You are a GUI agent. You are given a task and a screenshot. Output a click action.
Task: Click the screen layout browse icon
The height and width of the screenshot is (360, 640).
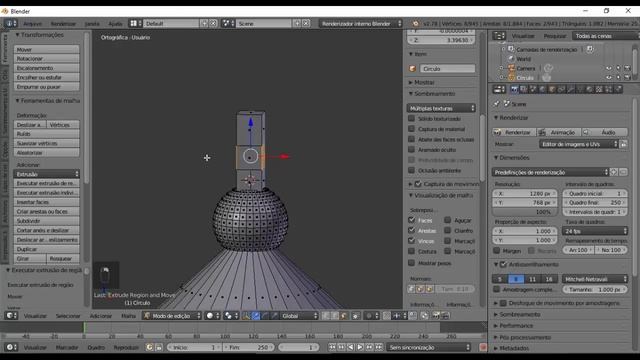click(x=135, y=23)
